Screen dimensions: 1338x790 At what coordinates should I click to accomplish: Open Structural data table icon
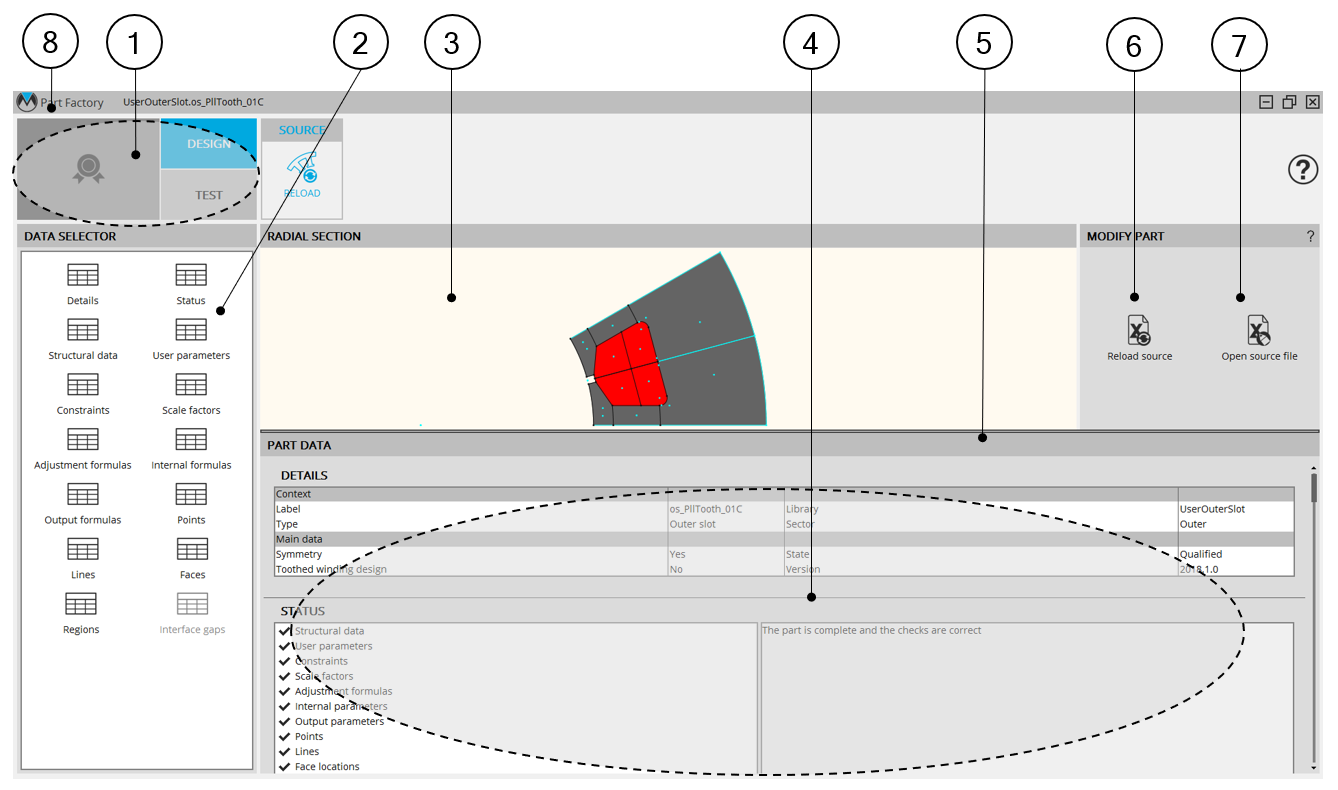click(82, 331)
